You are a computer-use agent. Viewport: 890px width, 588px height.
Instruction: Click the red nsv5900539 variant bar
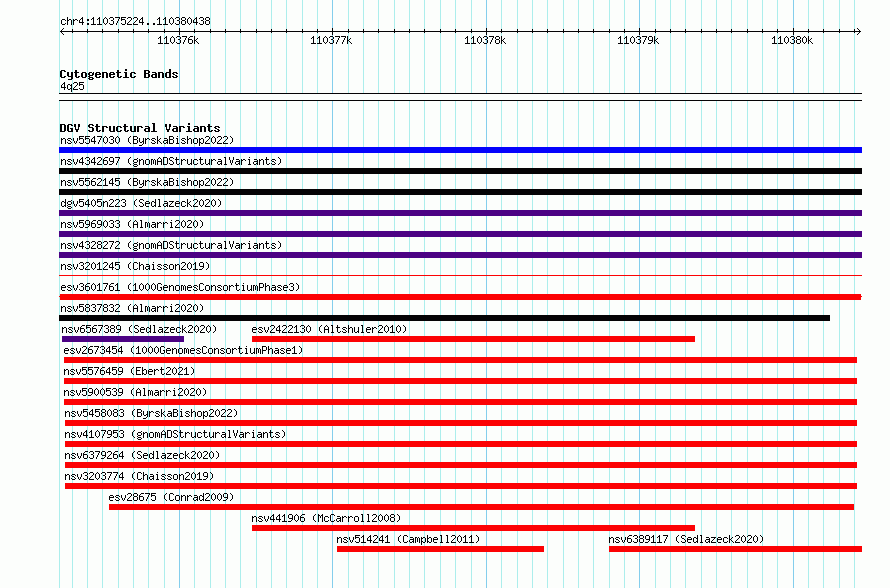[460, 402]
